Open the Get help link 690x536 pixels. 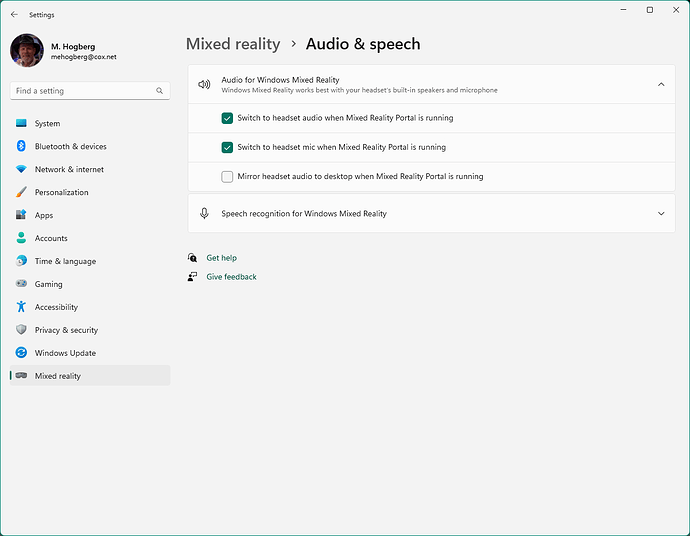221,258
